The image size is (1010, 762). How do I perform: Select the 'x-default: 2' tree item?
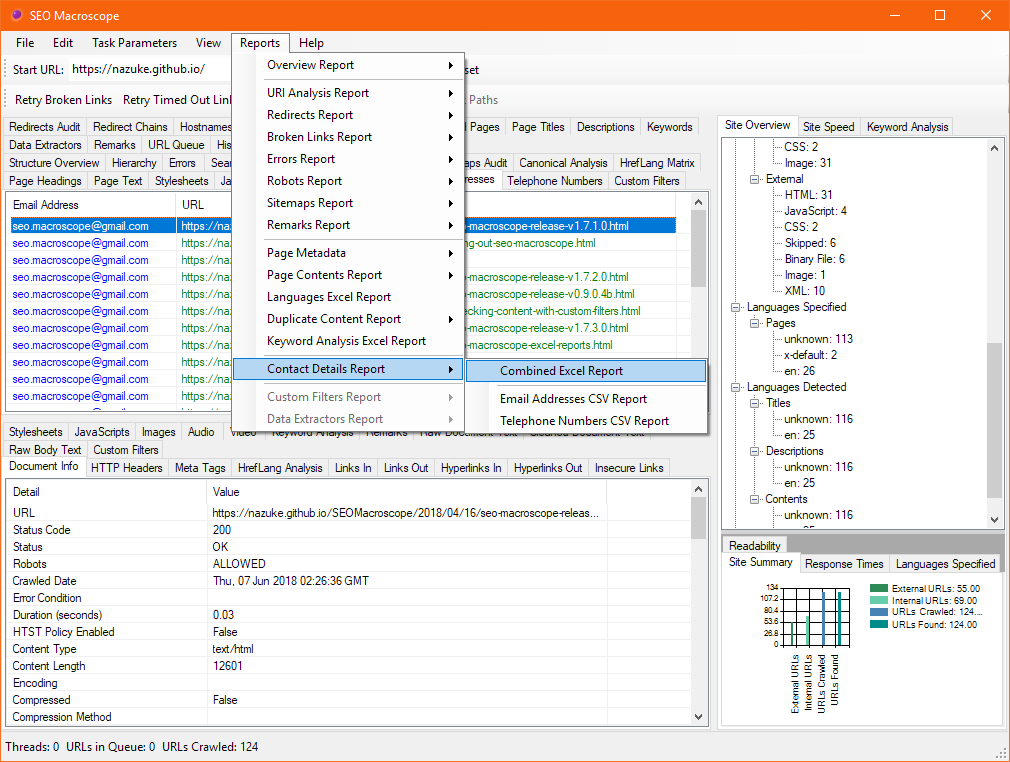pyautogui.click(x=810, y=355)
